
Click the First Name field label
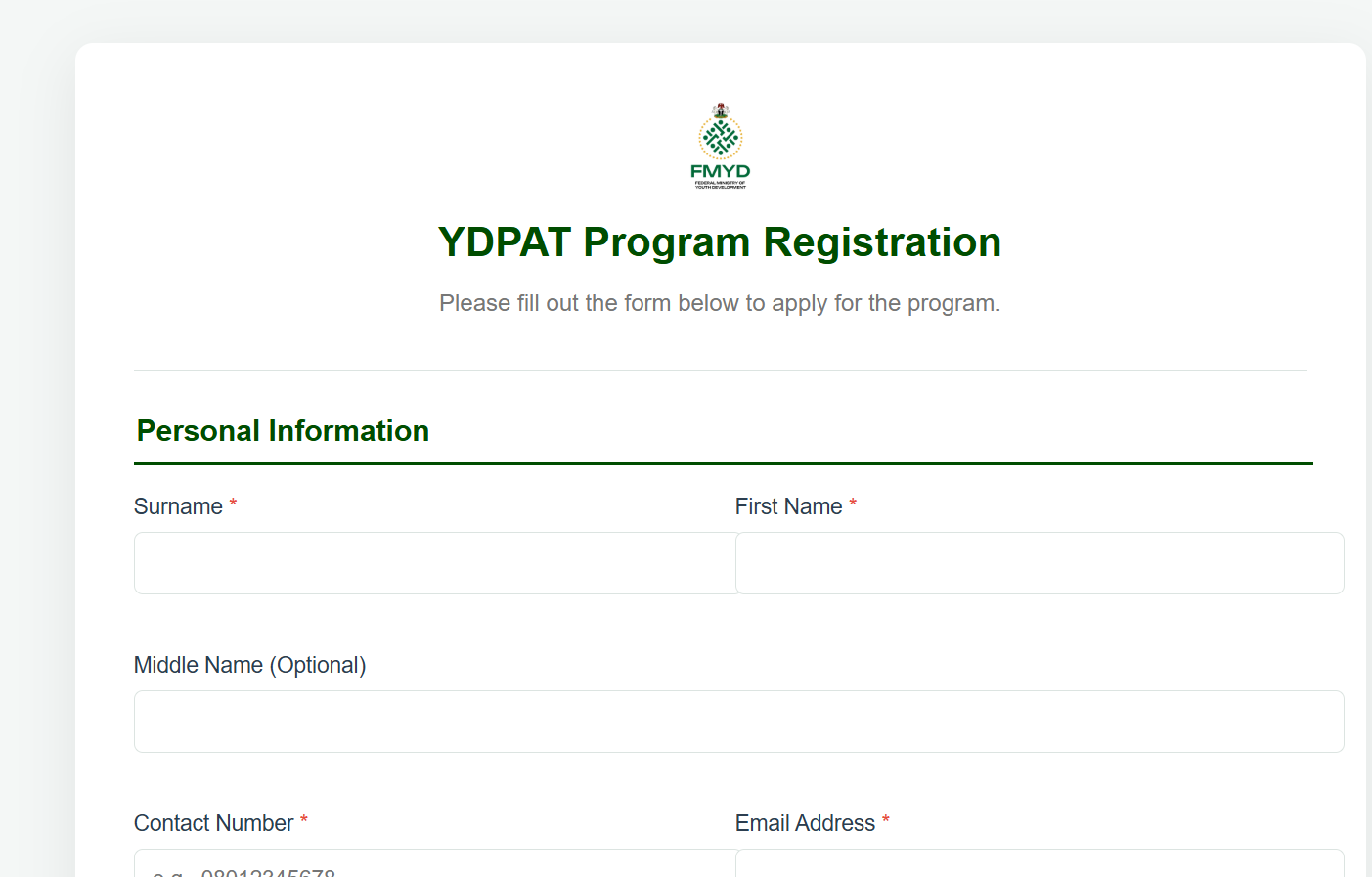click(788, 506)
